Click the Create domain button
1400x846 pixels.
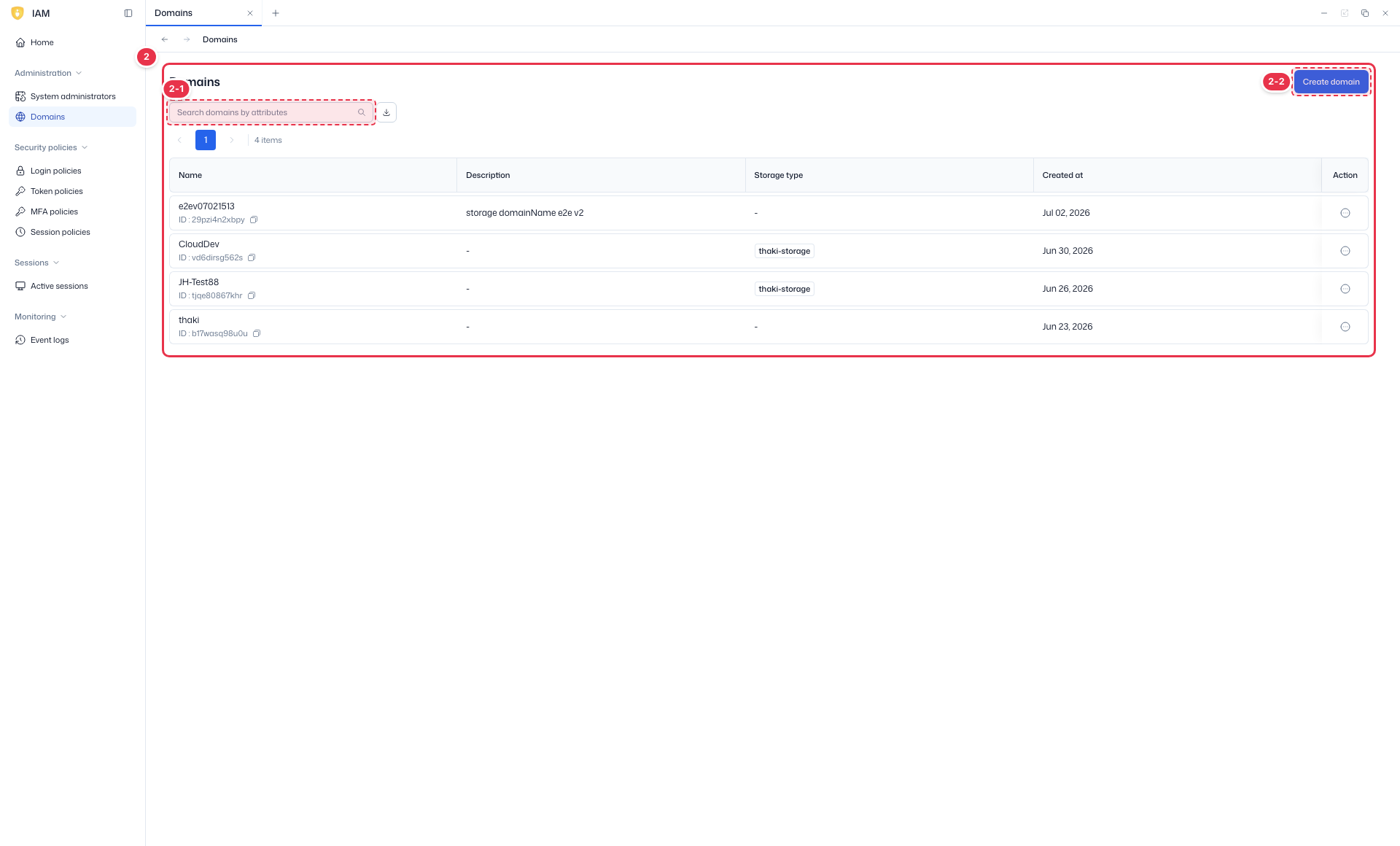click(x=1331, y=82)
